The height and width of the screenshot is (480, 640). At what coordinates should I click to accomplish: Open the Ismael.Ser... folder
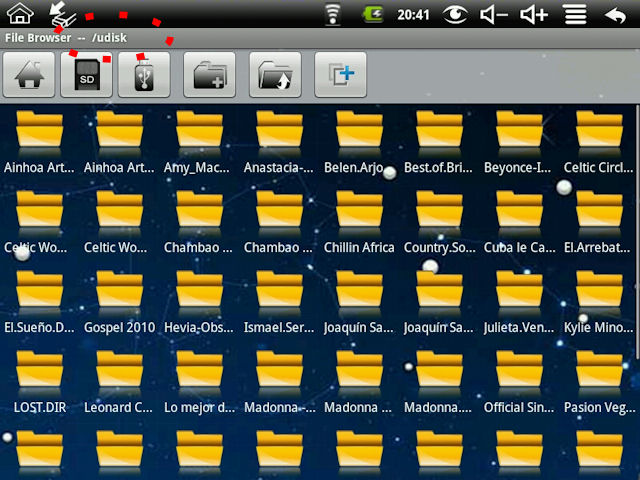click(x=280, y=302)
